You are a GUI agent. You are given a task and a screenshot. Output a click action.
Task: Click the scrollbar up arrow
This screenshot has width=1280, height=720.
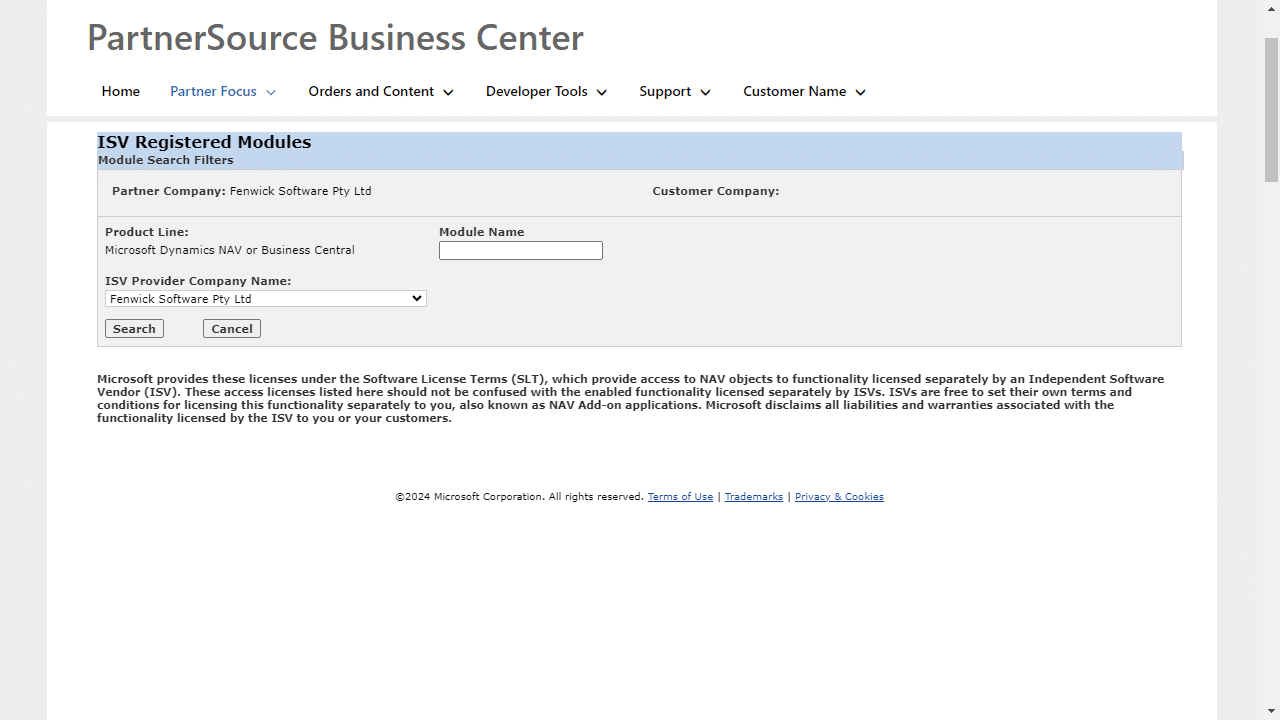[x=1272, y=8]
